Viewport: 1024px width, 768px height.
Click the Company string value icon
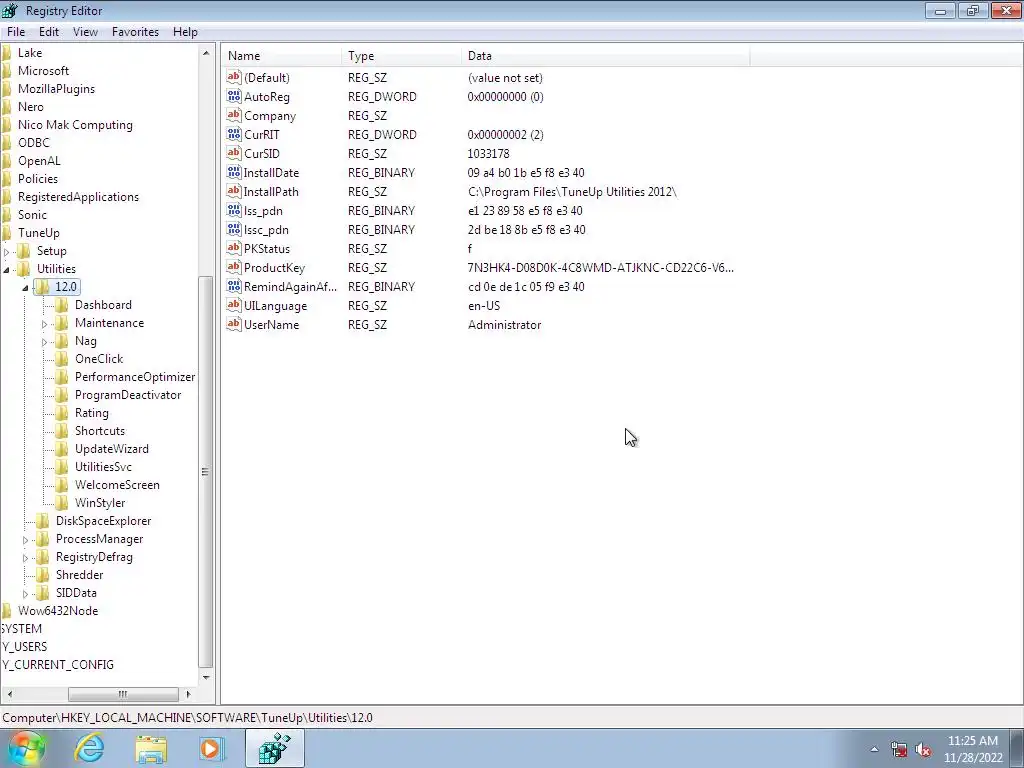(x=234, y=115)
